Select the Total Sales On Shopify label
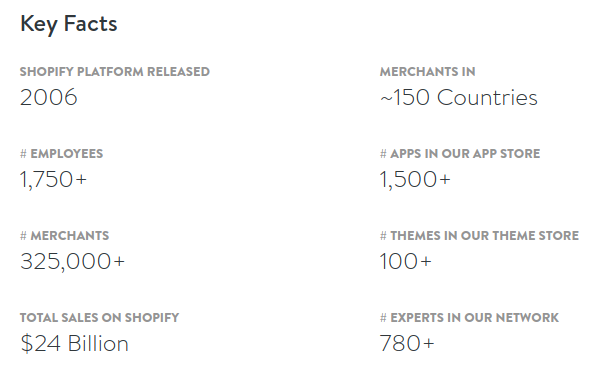 [100, 318]
